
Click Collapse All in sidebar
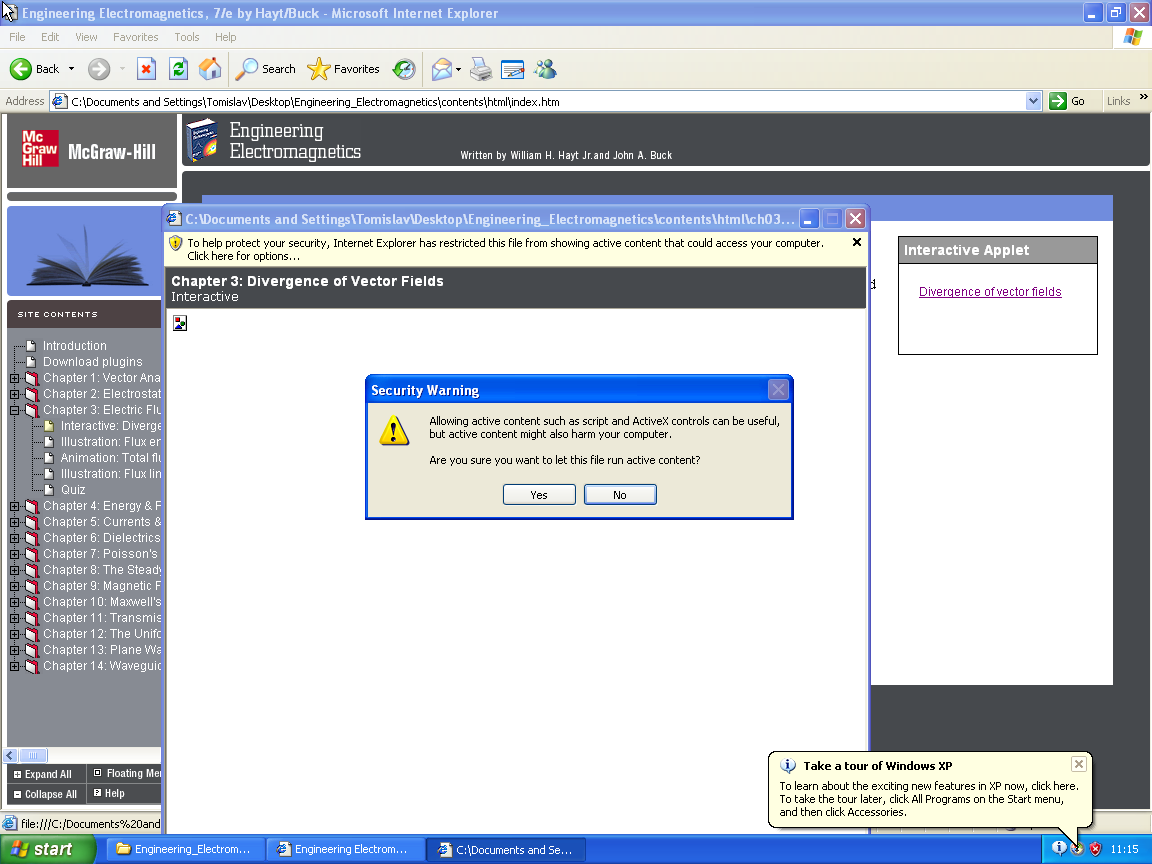46,794
